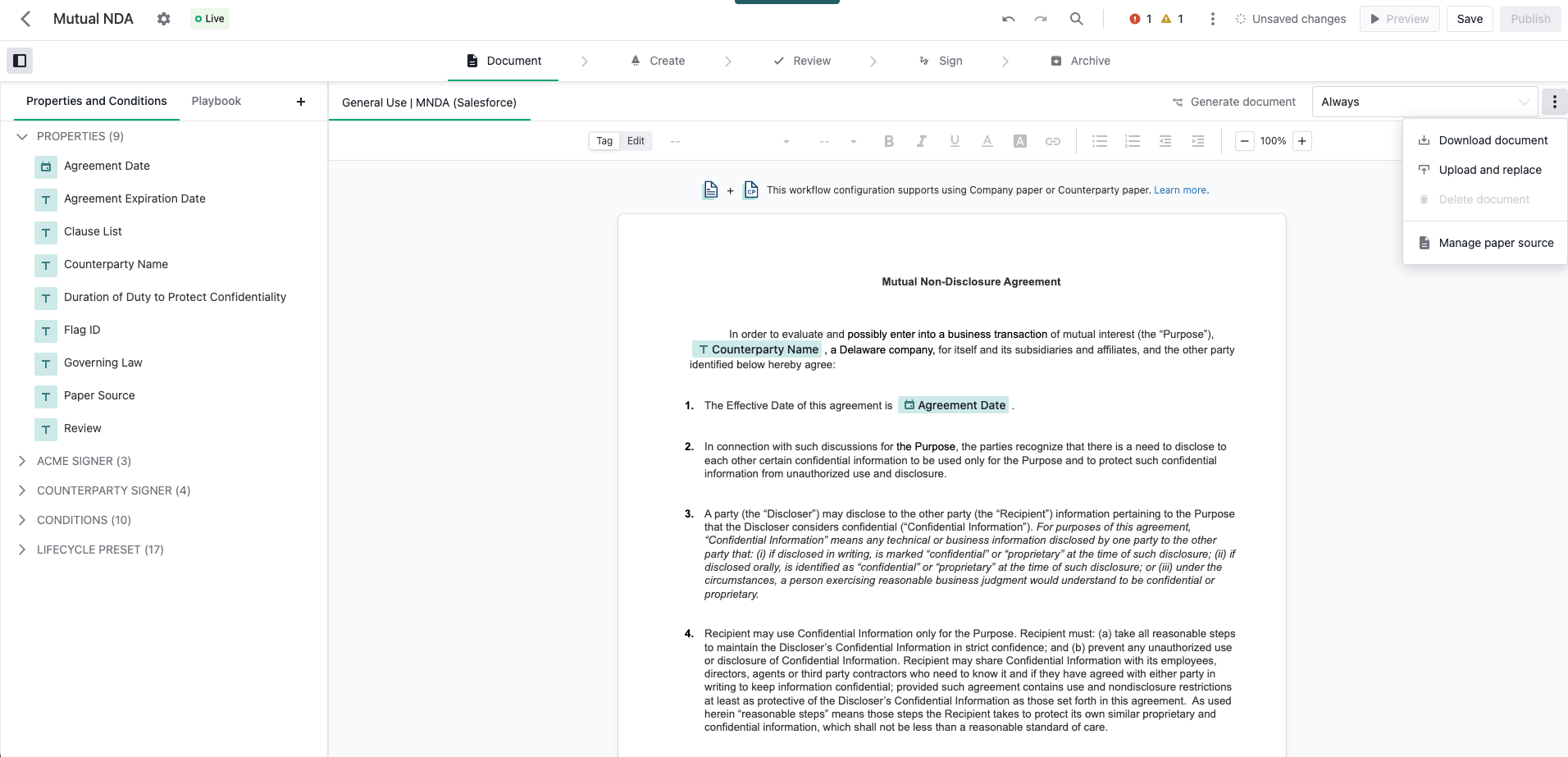Image resolution: width=1568 pixels, height=757 pixels.
Task: Toggle the left sidebar panel icon
Action: coord(21,61)
